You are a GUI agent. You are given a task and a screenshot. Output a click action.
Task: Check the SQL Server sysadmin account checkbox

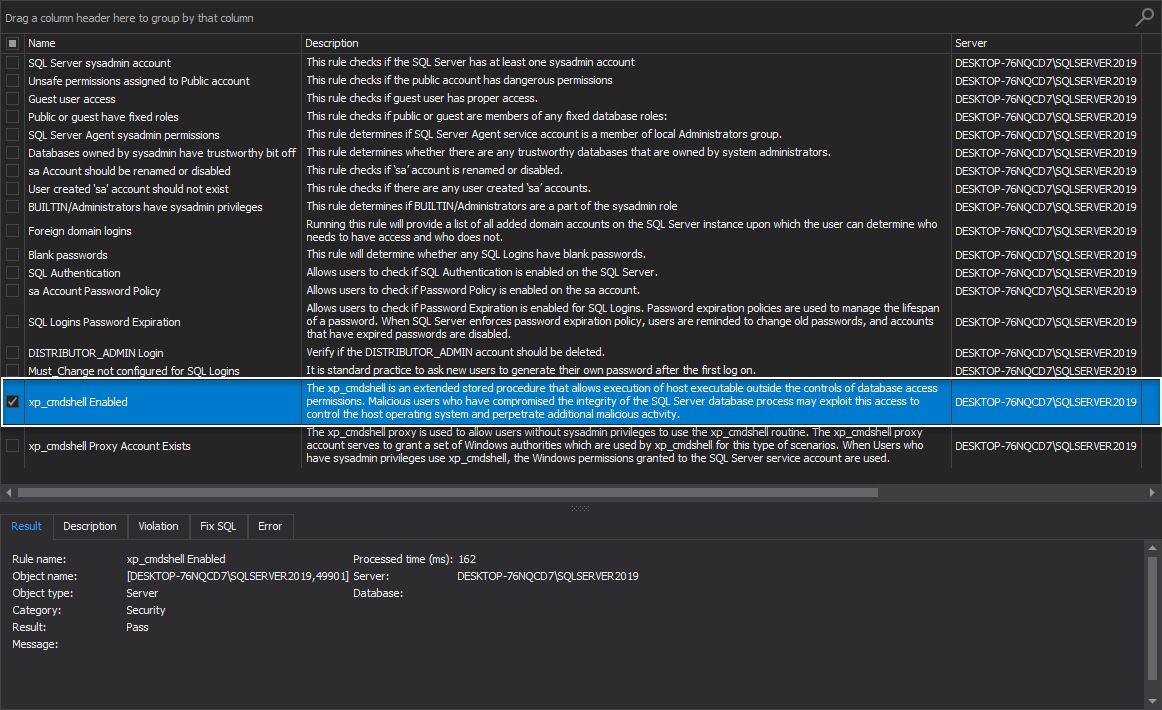(13, 63)
